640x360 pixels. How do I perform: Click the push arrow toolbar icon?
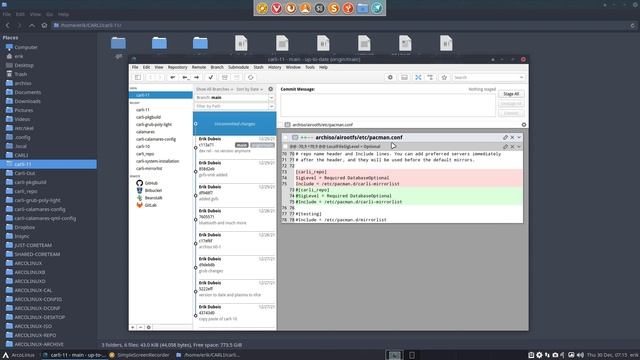[x=196, y=77]
